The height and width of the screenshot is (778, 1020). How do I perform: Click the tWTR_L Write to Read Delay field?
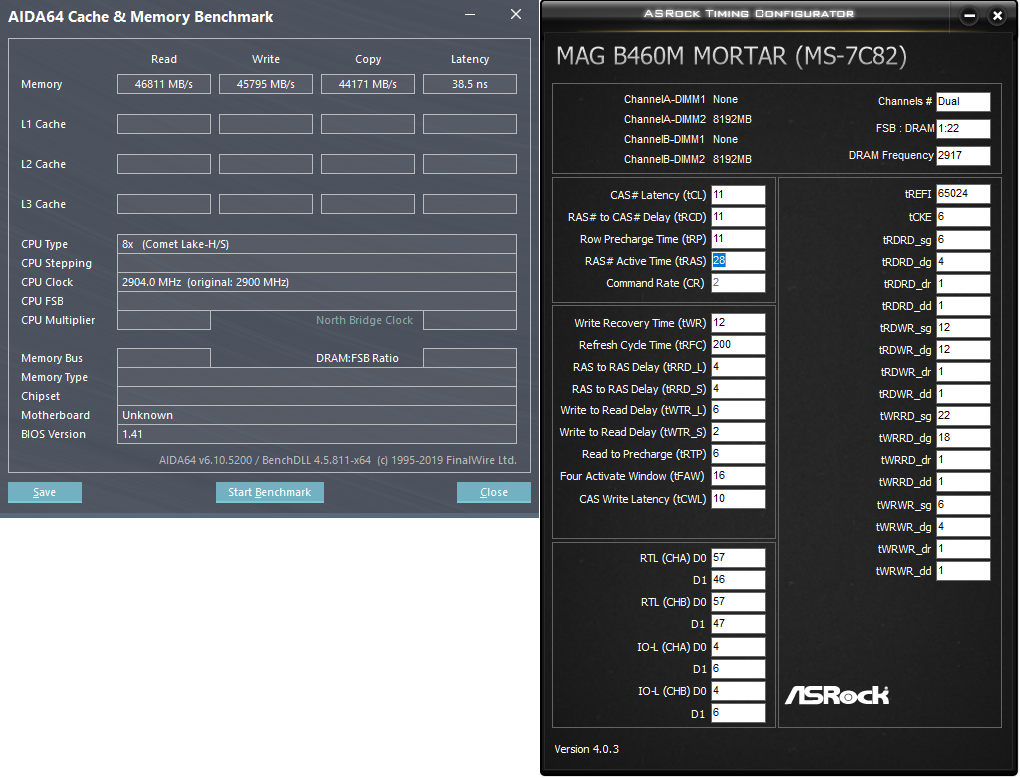click(738, 410)
